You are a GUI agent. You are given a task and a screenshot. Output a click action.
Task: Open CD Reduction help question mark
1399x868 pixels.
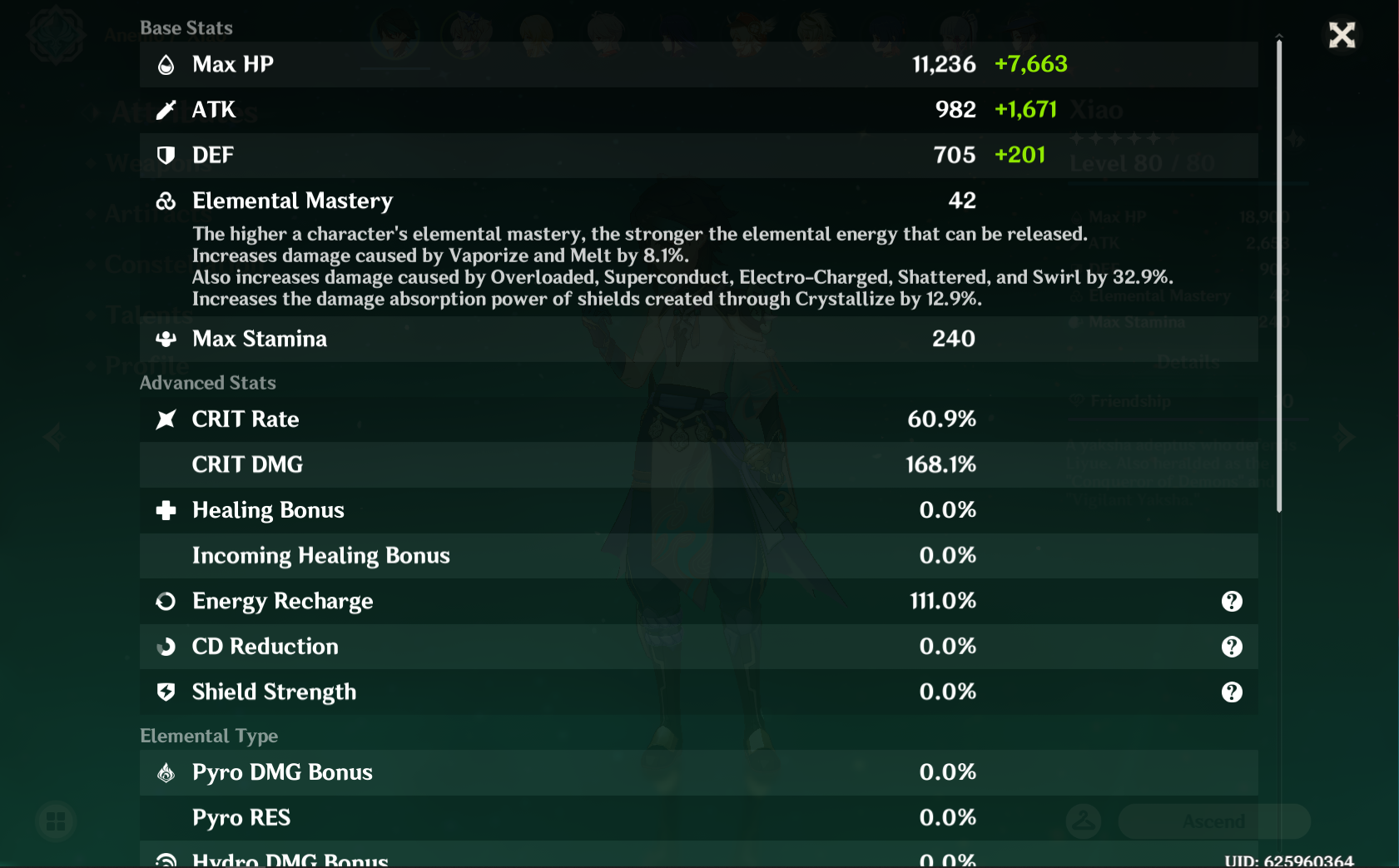click(x=1232, y=647)
